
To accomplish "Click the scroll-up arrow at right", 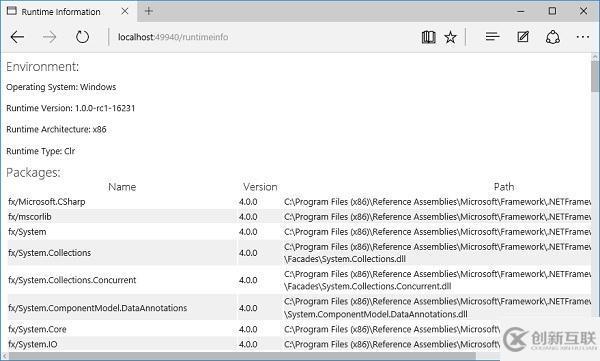I will (x=595, y=57).
